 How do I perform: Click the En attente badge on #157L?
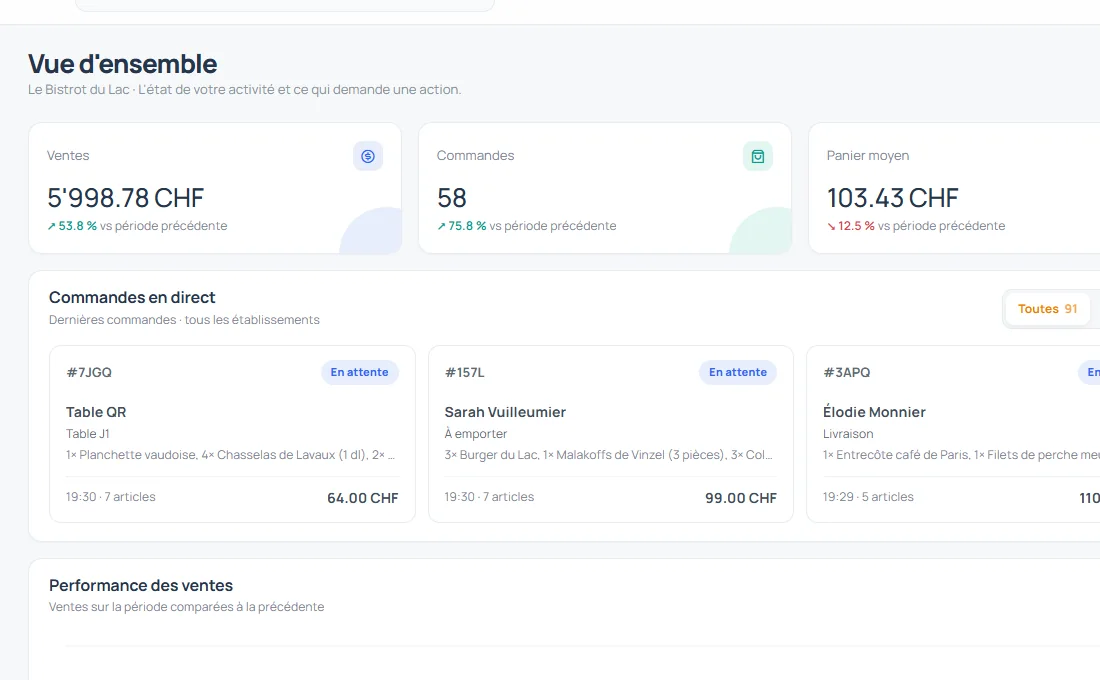[737, 372]
